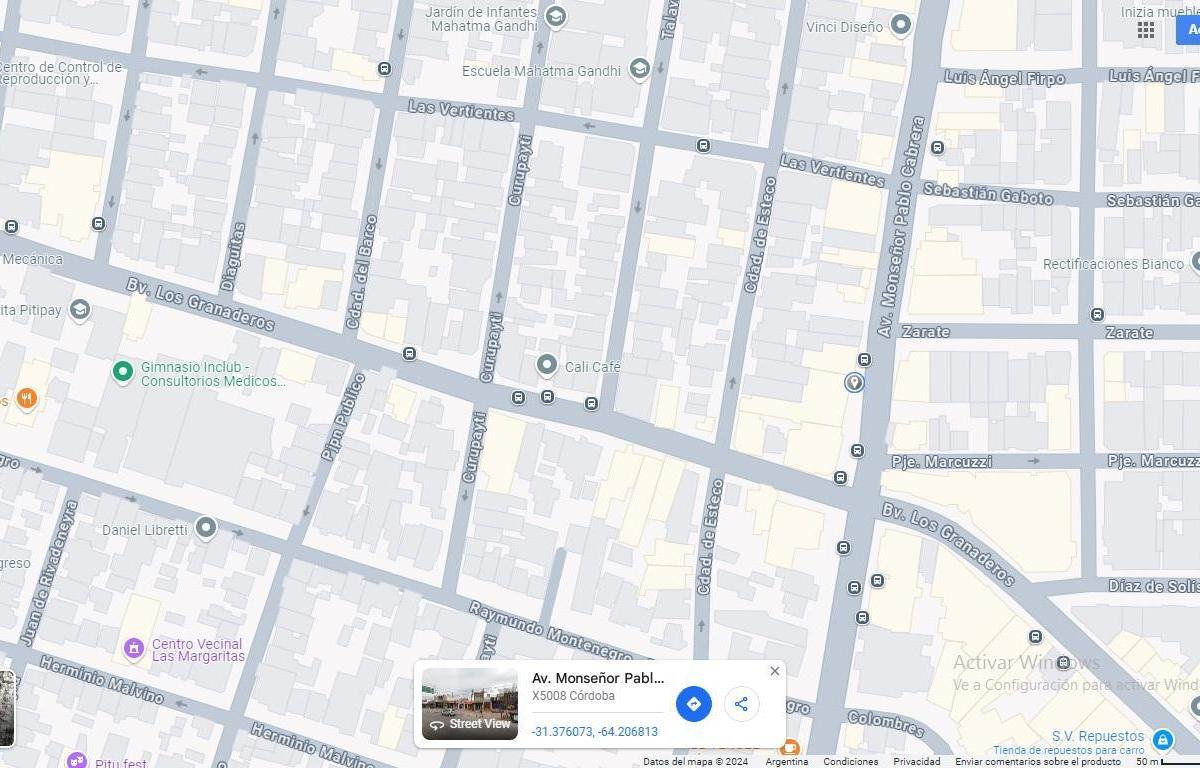Click the dropped pin on Av. Monseñor Pablo Cabrera
The width and height of the screenshot is (1200, 768).
[854, 382]
